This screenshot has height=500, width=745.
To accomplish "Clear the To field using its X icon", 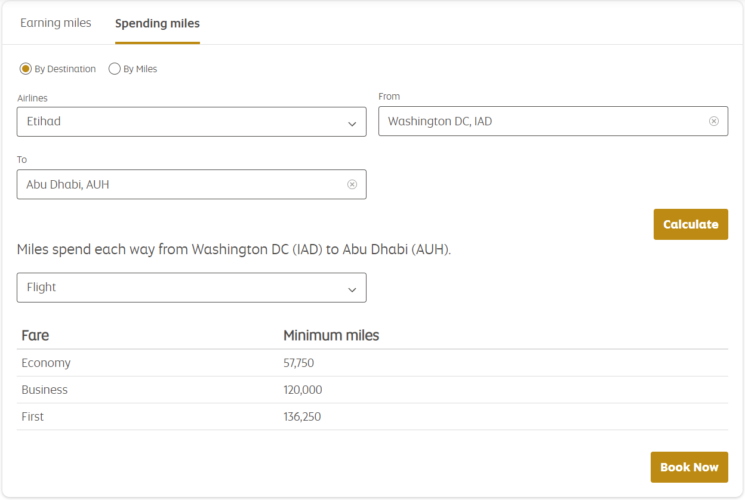I will [352, 184].
